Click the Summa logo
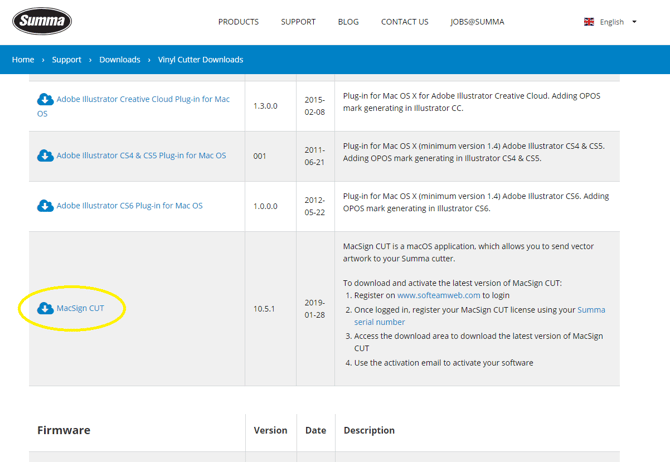The image size is (670, 462). (42, 21)
